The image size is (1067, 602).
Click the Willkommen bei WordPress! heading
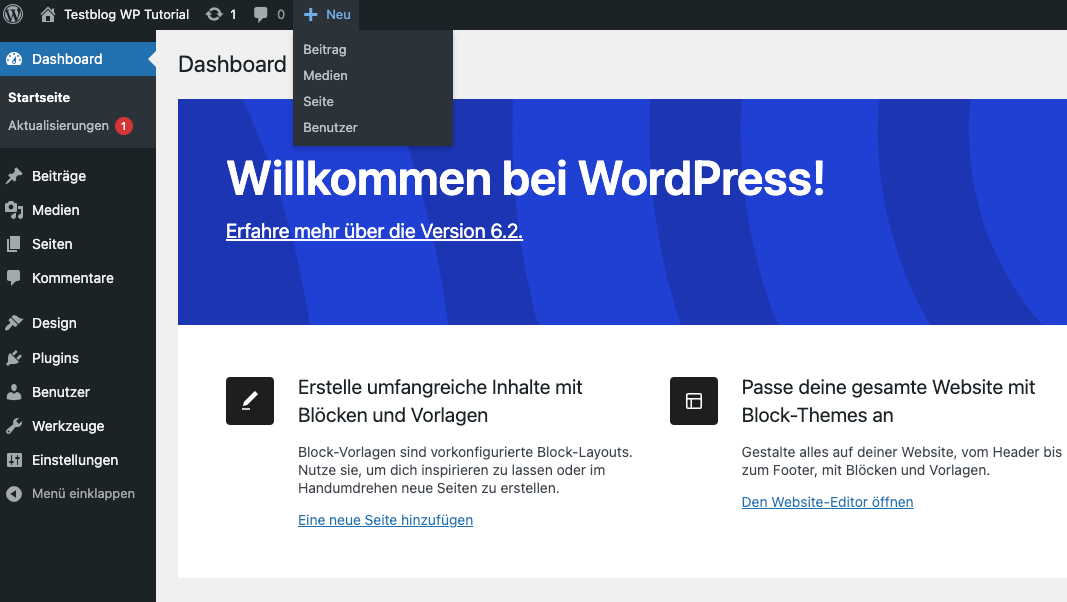pyautogui.click(x=525, y=178)
